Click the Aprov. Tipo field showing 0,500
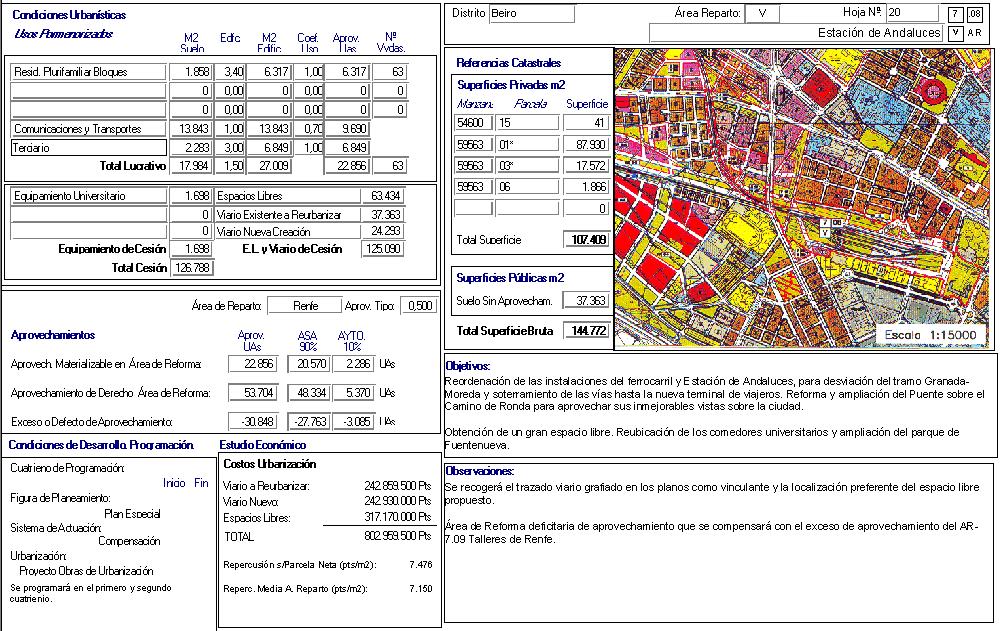Image resolution: width=1000 pixels, height=631 pixels. coord(418,306)
